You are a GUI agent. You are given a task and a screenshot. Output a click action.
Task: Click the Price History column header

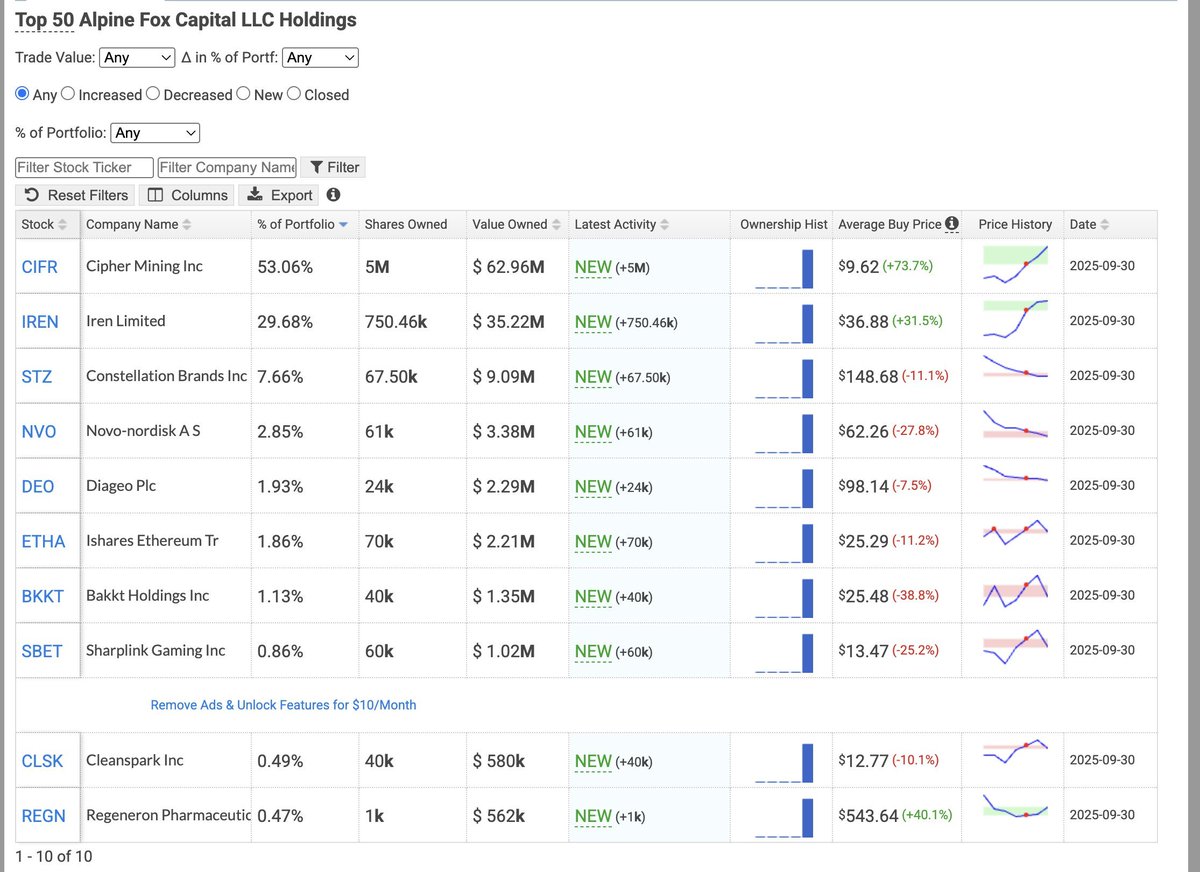[x=1015, y=224]
